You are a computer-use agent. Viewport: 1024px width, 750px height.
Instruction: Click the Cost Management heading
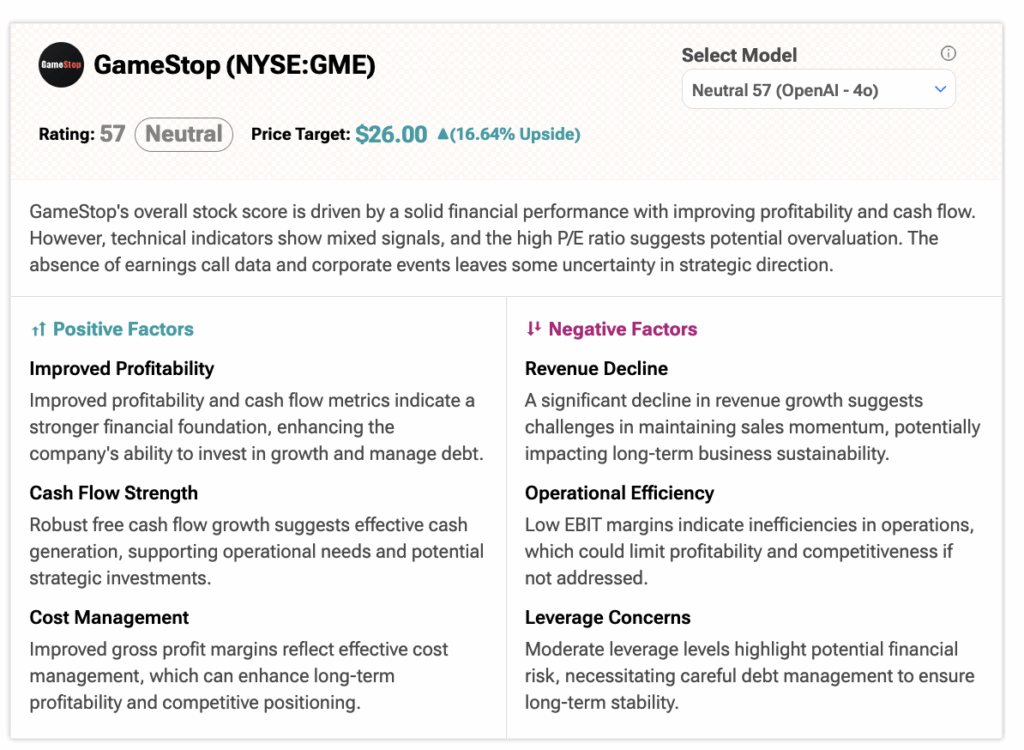pos(109,617)
